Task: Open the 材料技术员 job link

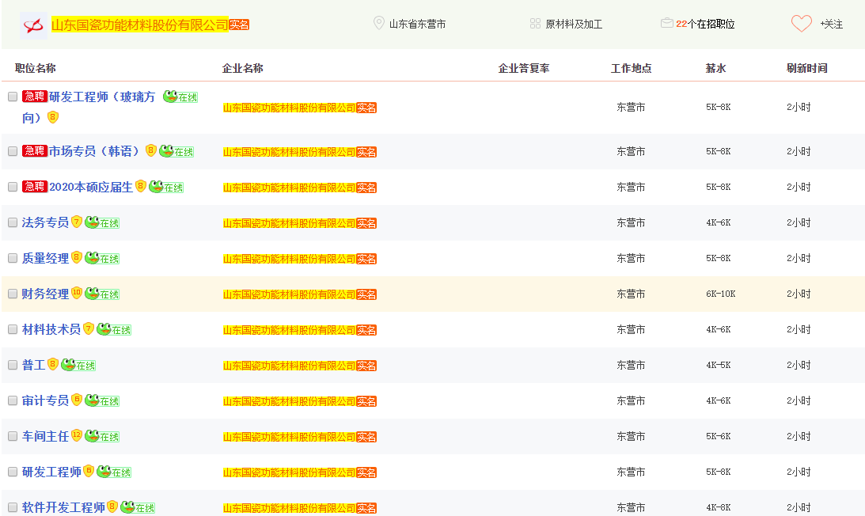Action: click(x=51, y=329)
